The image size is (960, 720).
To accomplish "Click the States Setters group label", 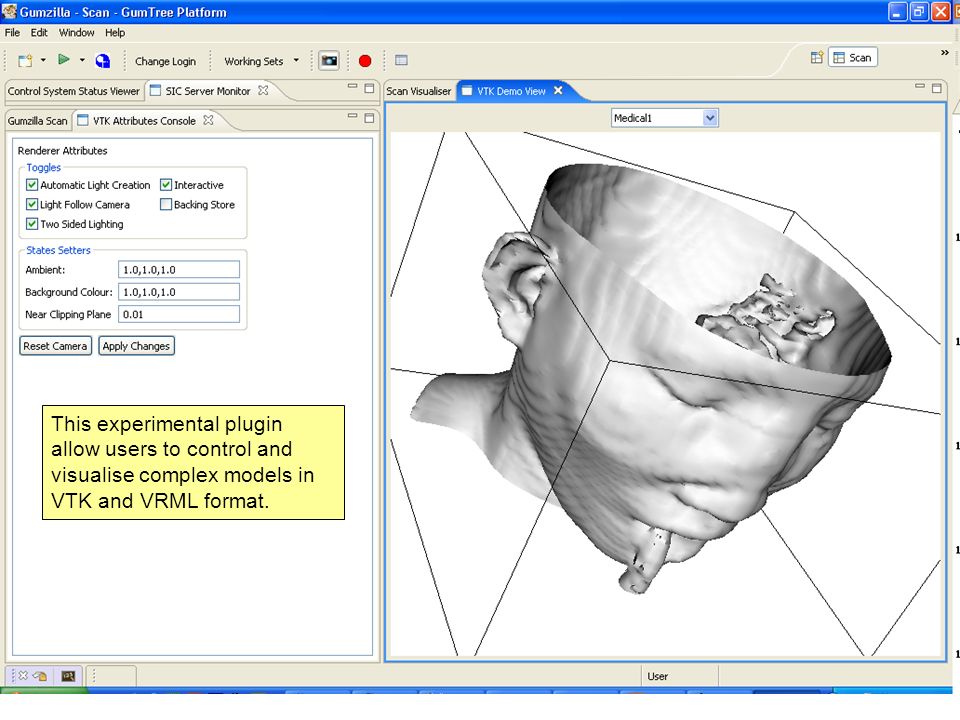I will (58, 250).
